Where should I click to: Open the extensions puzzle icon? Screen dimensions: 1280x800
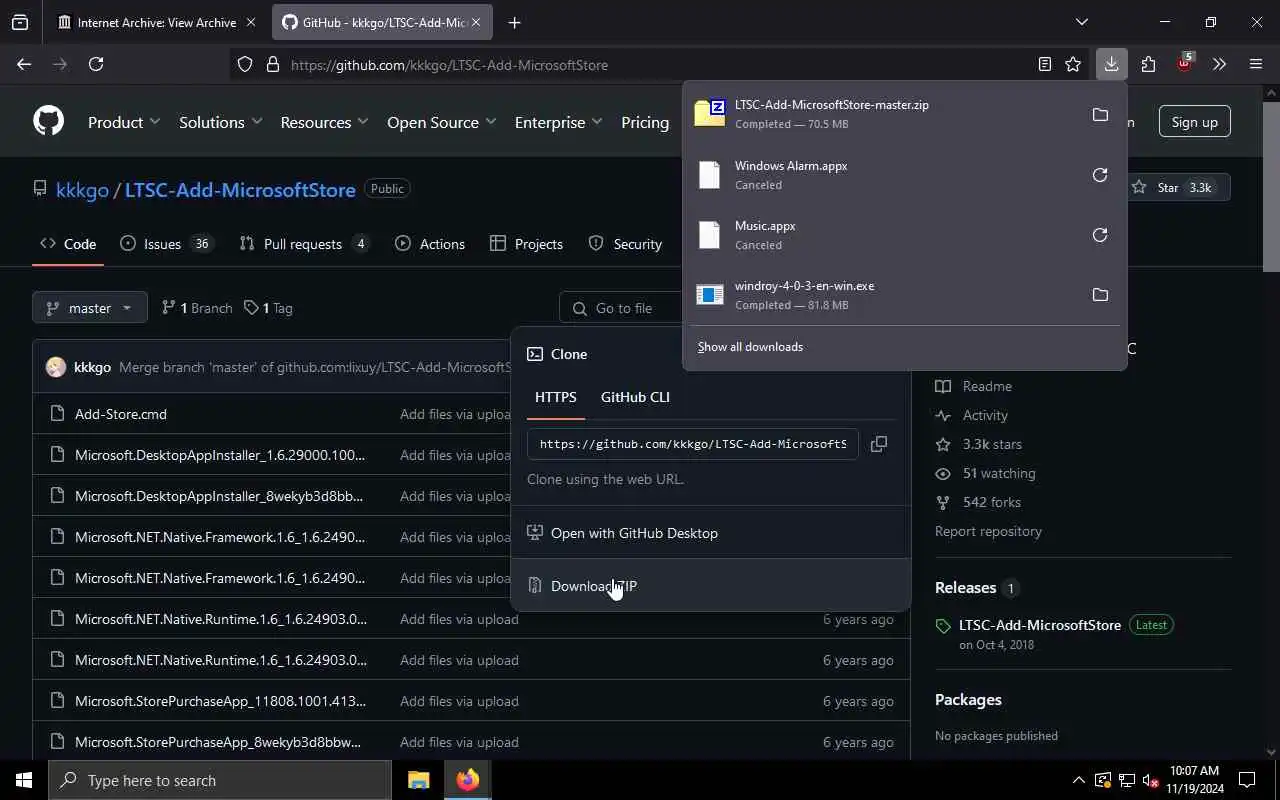(x=1148, y=64)
